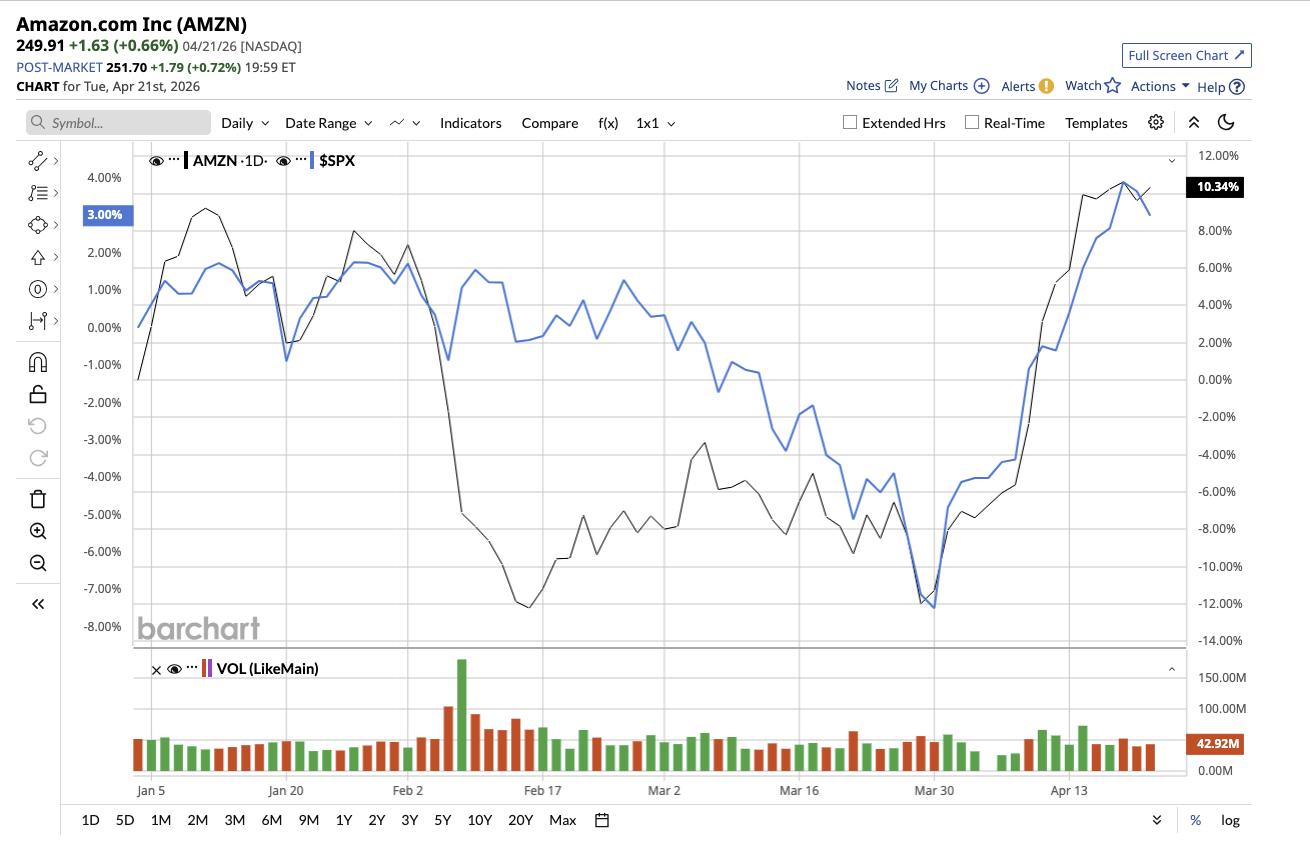Switch to dark mode moon icon

[x=1226, y=123]
